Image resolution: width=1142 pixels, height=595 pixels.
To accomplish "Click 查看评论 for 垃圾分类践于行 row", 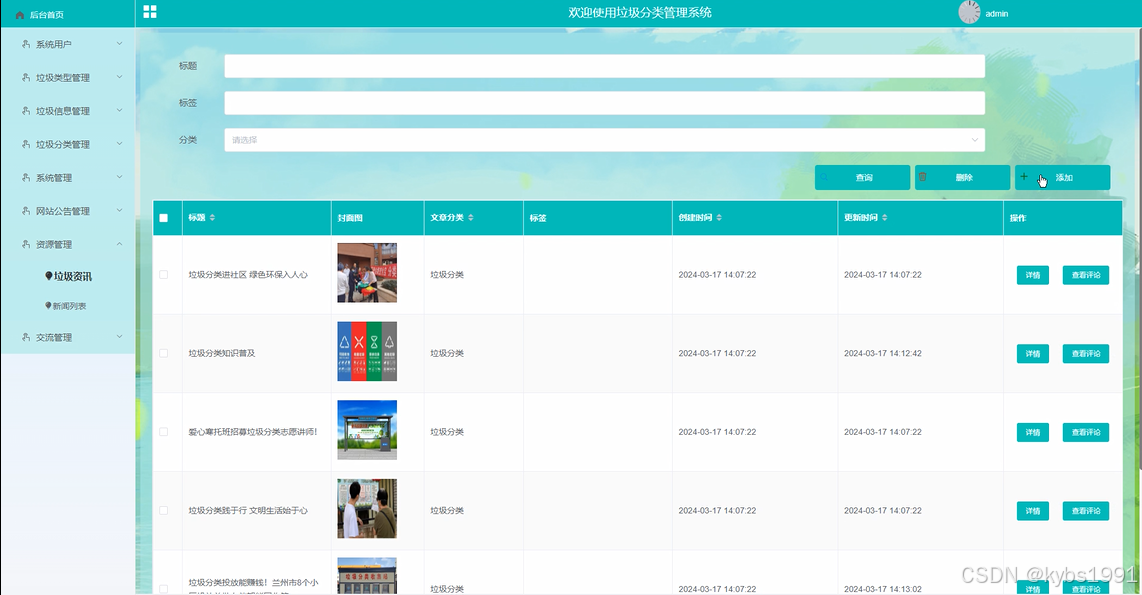I will tap(1086, 511).
